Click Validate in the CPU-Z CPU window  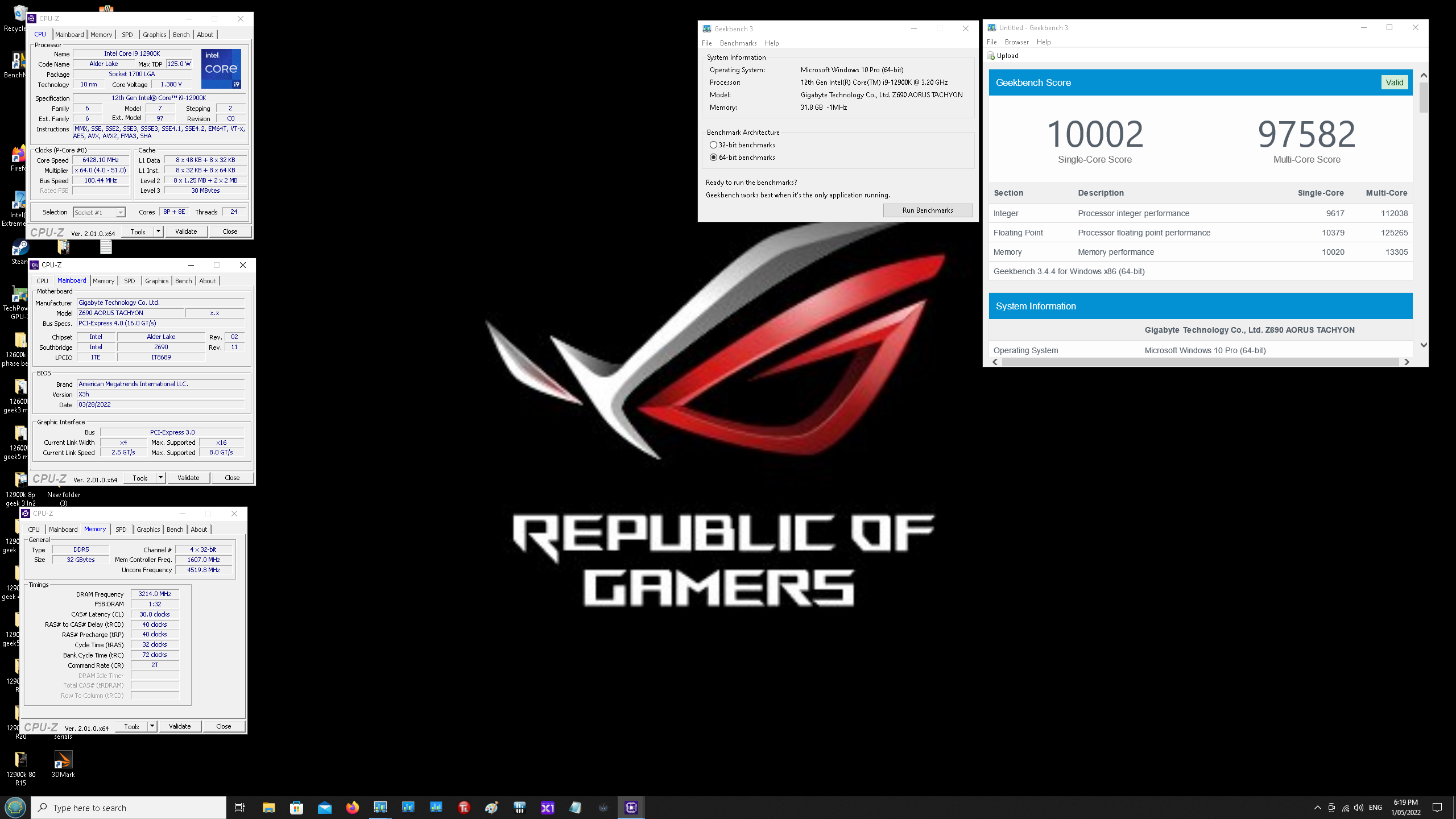click(186, 231)
